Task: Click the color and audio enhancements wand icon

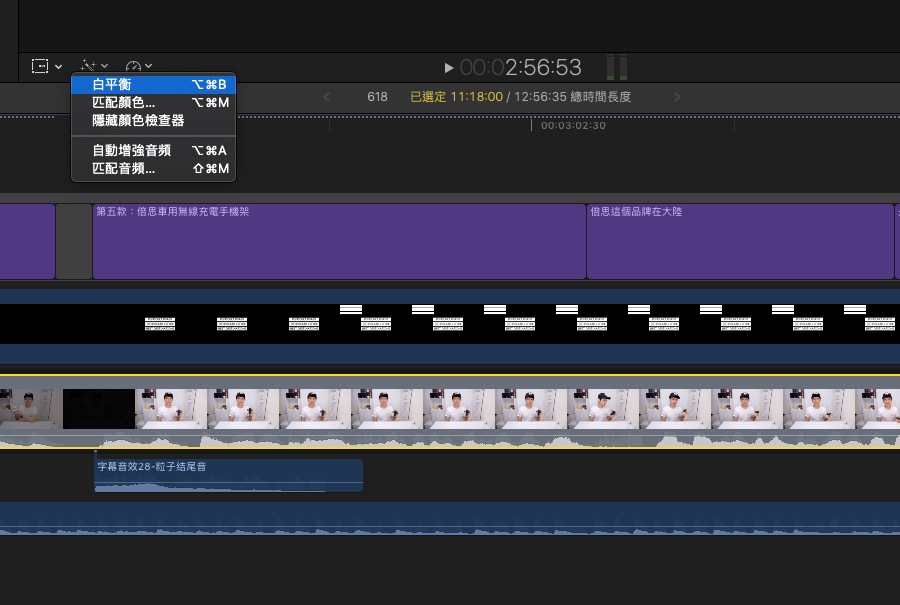Action: [x=88, y=66]
